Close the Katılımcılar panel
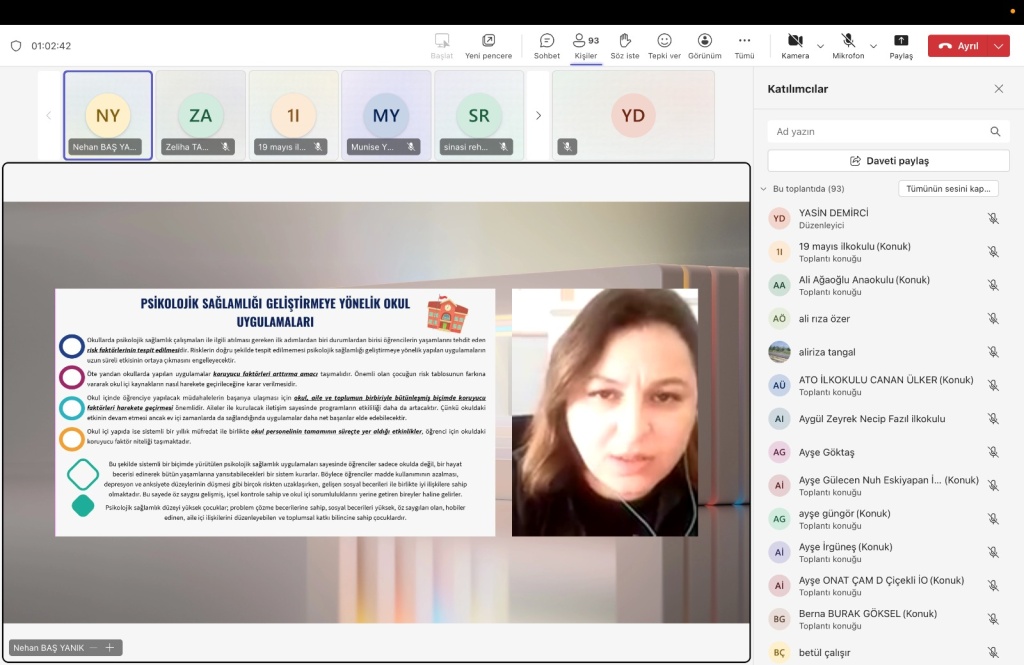Image resolution: width=1024 pixels, height=665 pixels. (998, 89)
